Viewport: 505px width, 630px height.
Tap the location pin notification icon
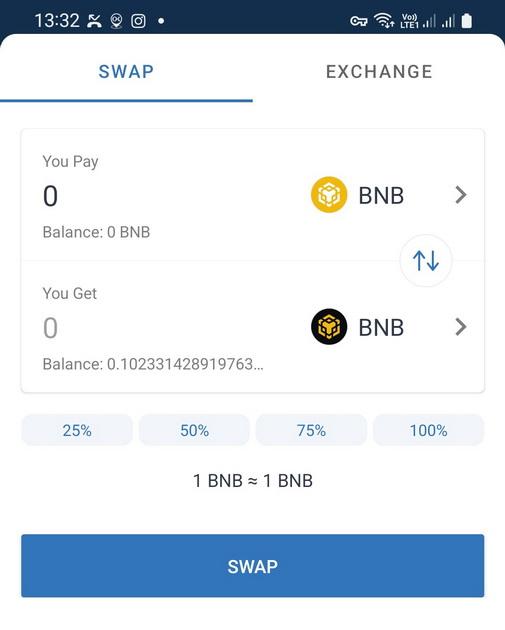[x=117, y=21]
